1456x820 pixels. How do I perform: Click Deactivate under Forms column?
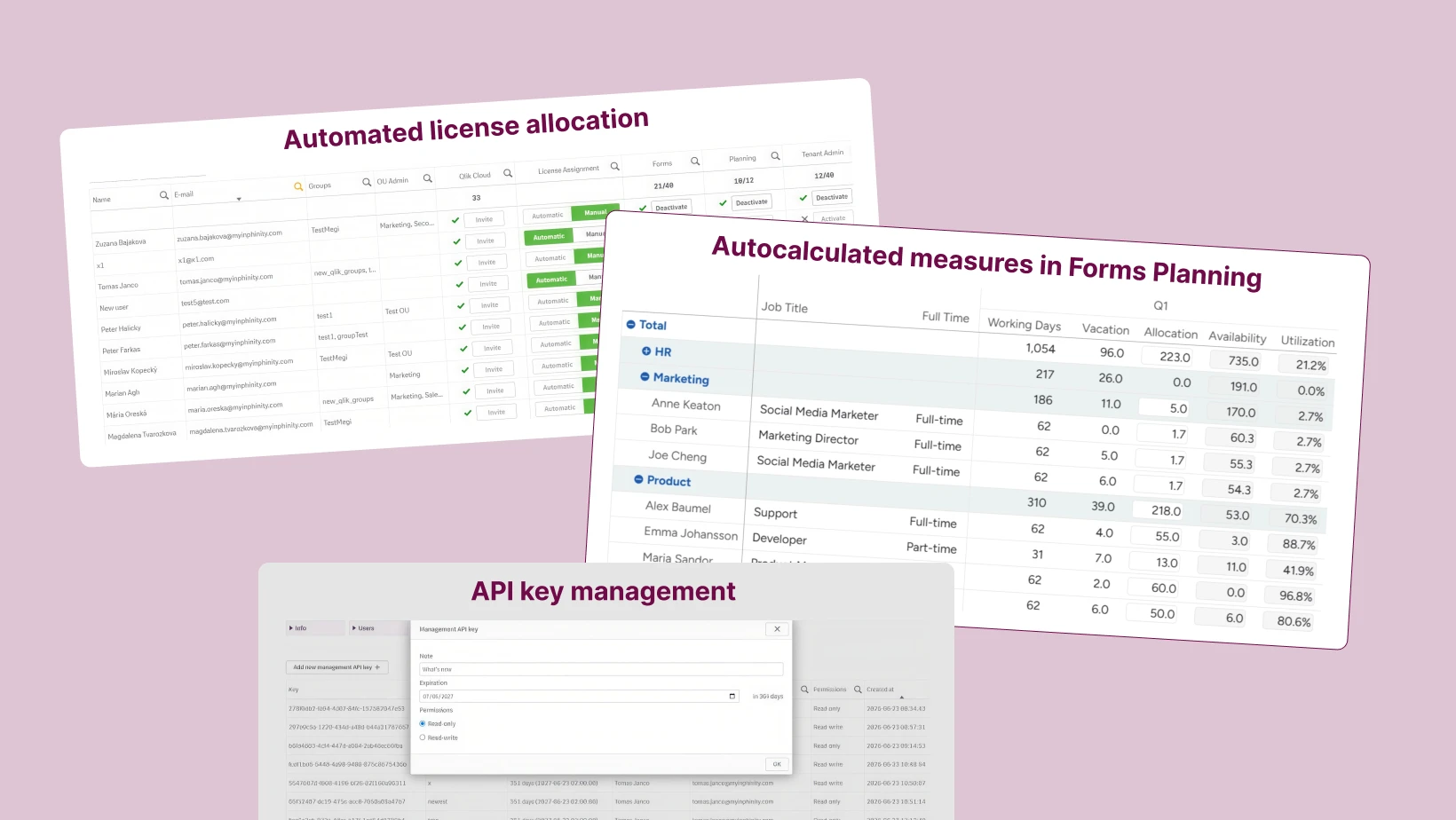671,207
